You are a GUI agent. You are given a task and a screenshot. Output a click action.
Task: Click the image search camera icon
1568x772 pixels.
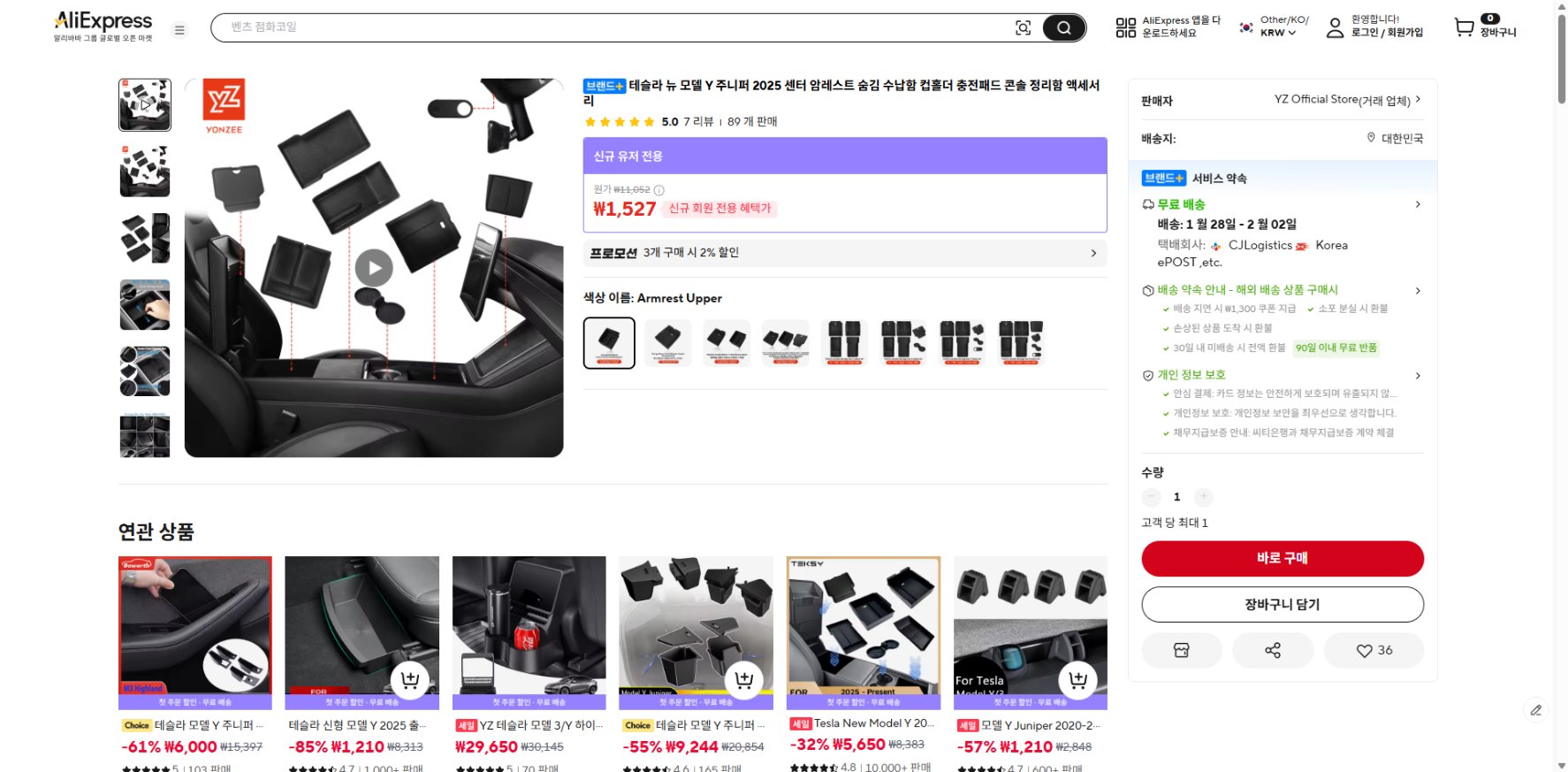pos(1023,28)
